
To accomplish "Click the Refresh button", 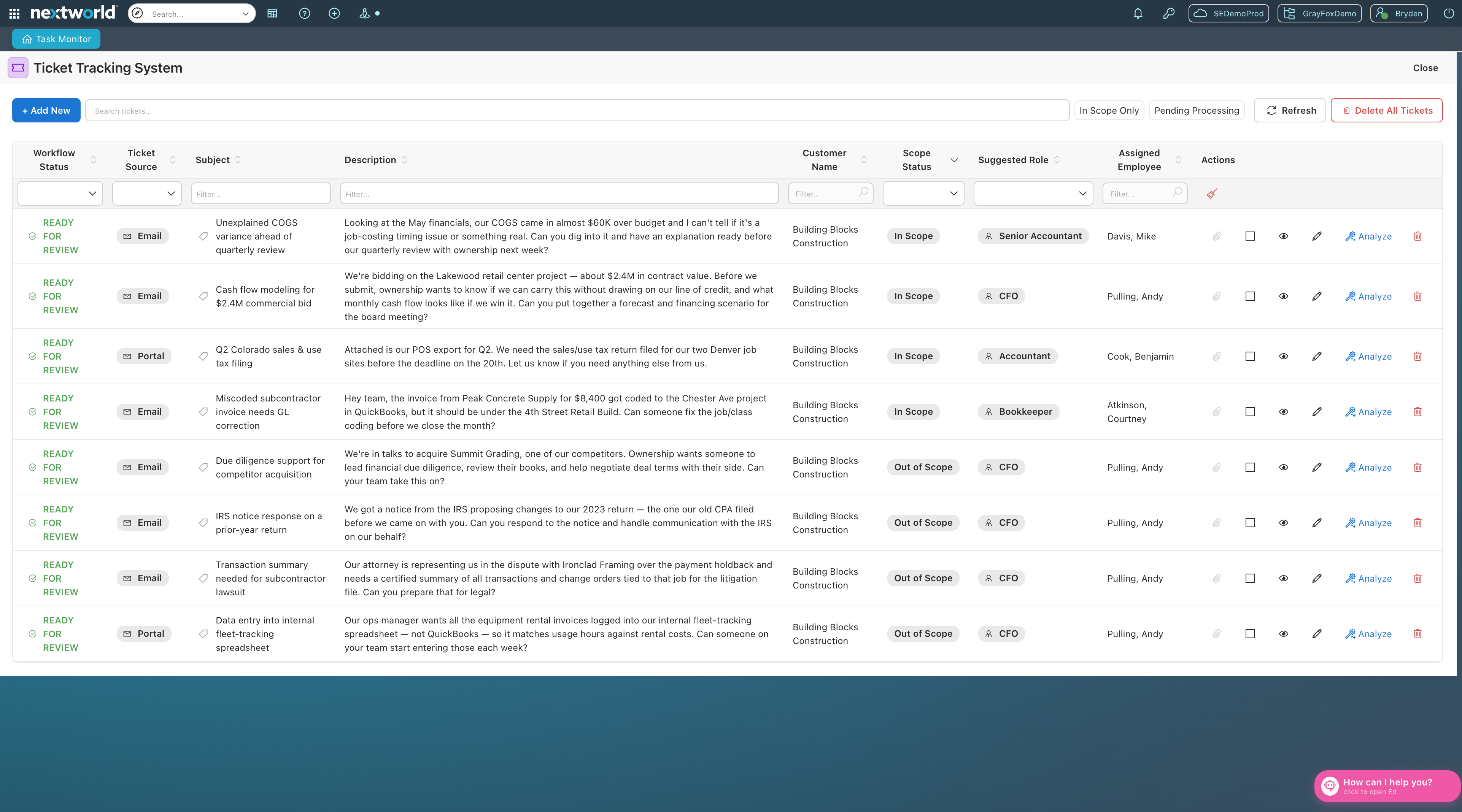I will pos(1289,110).
